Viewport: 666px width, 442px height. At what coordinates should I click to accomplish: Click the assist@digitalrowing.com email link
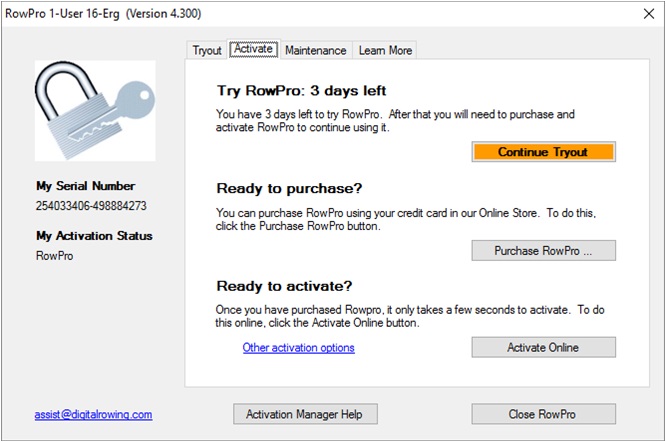click(x=92, y=414)
